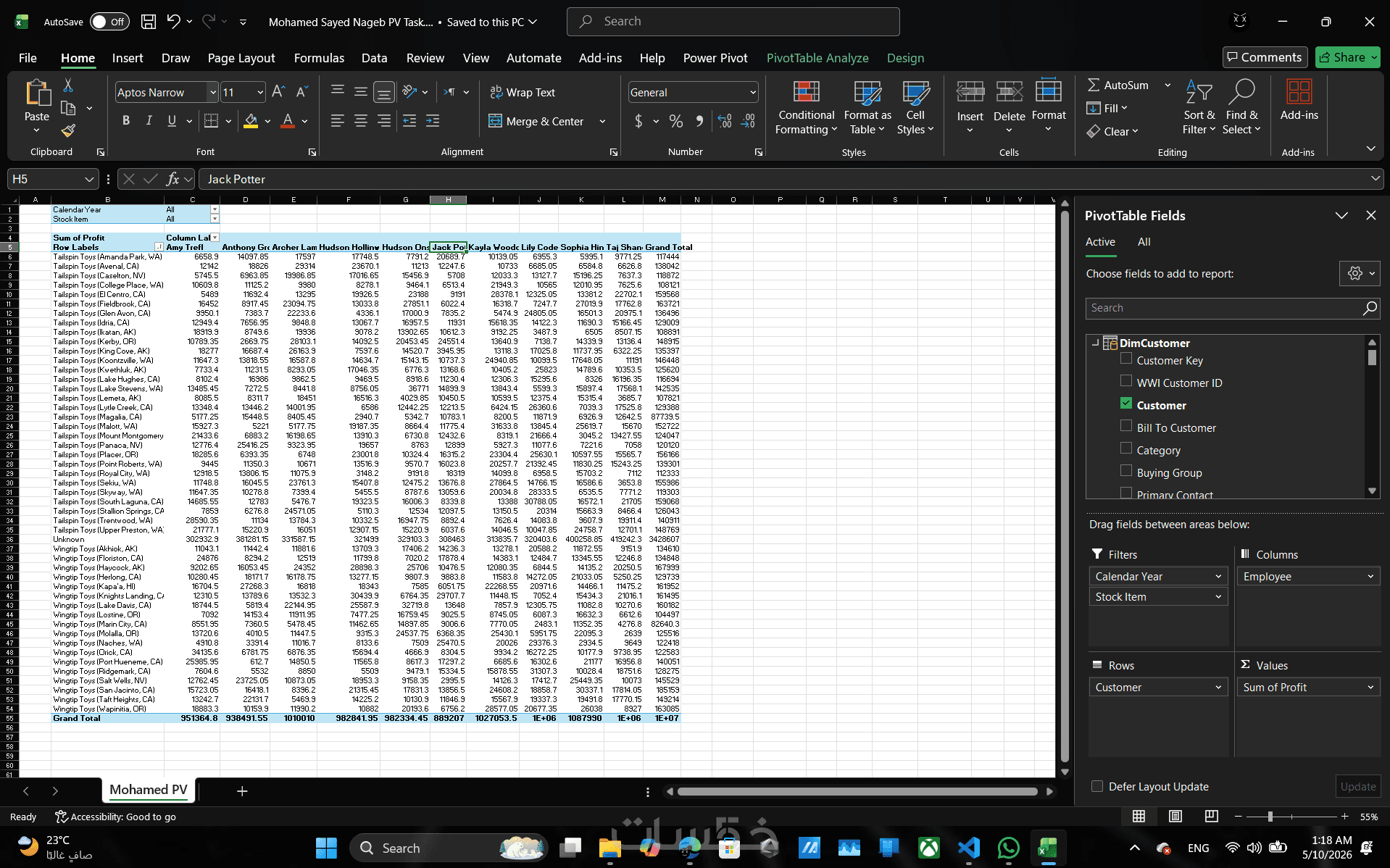Click the Format Painter brush icon
The width and height of the screenshot is (1390, 868).
point(68,130)
